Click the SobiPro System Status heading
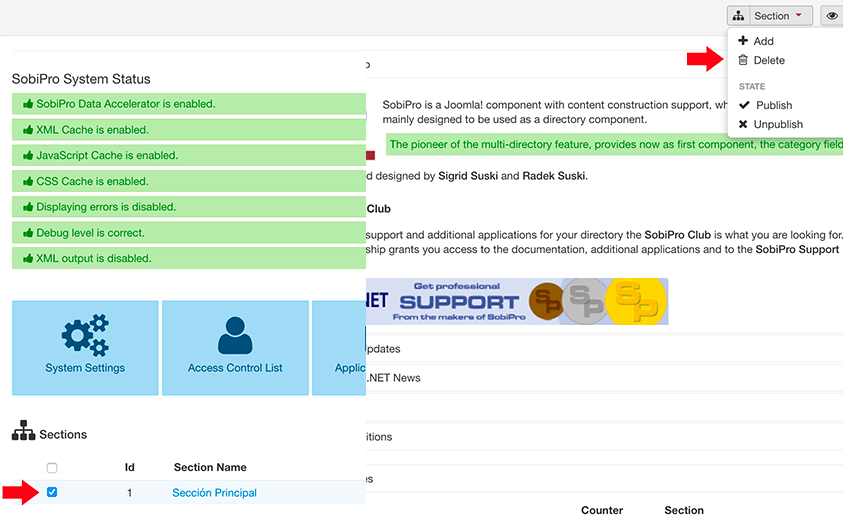This screenshot has height=517, width=843. (81, 79)
